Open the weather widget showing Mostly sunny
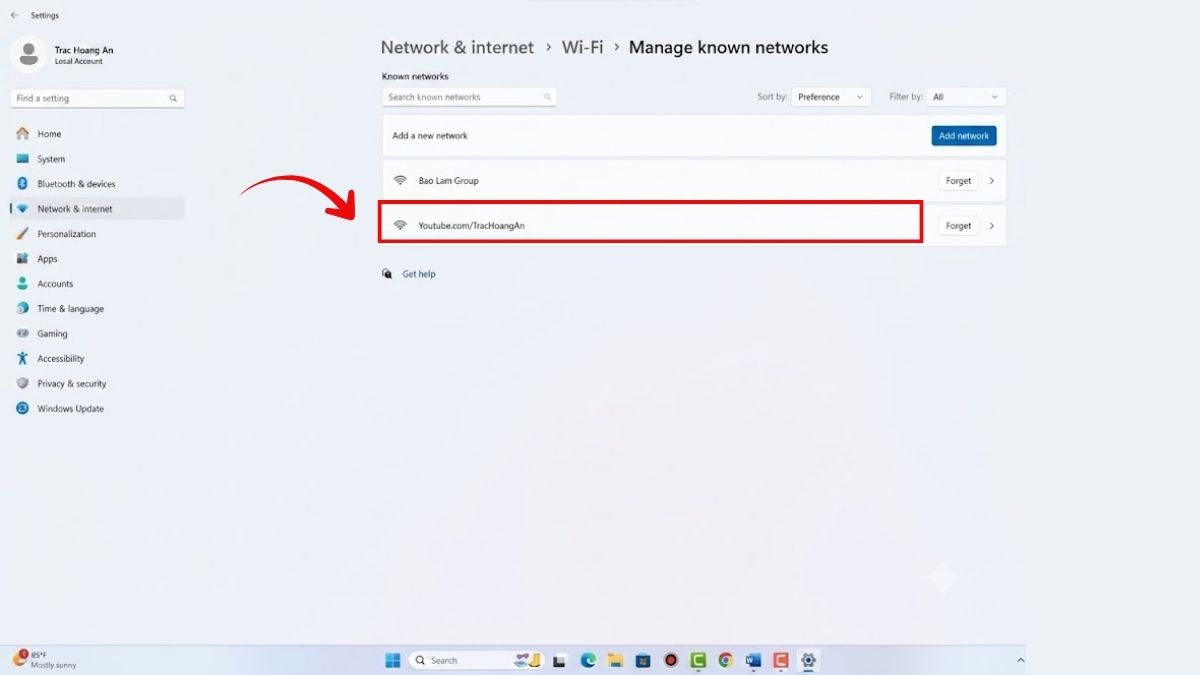Screen dimensions: 1200x675 pos(45,660)
